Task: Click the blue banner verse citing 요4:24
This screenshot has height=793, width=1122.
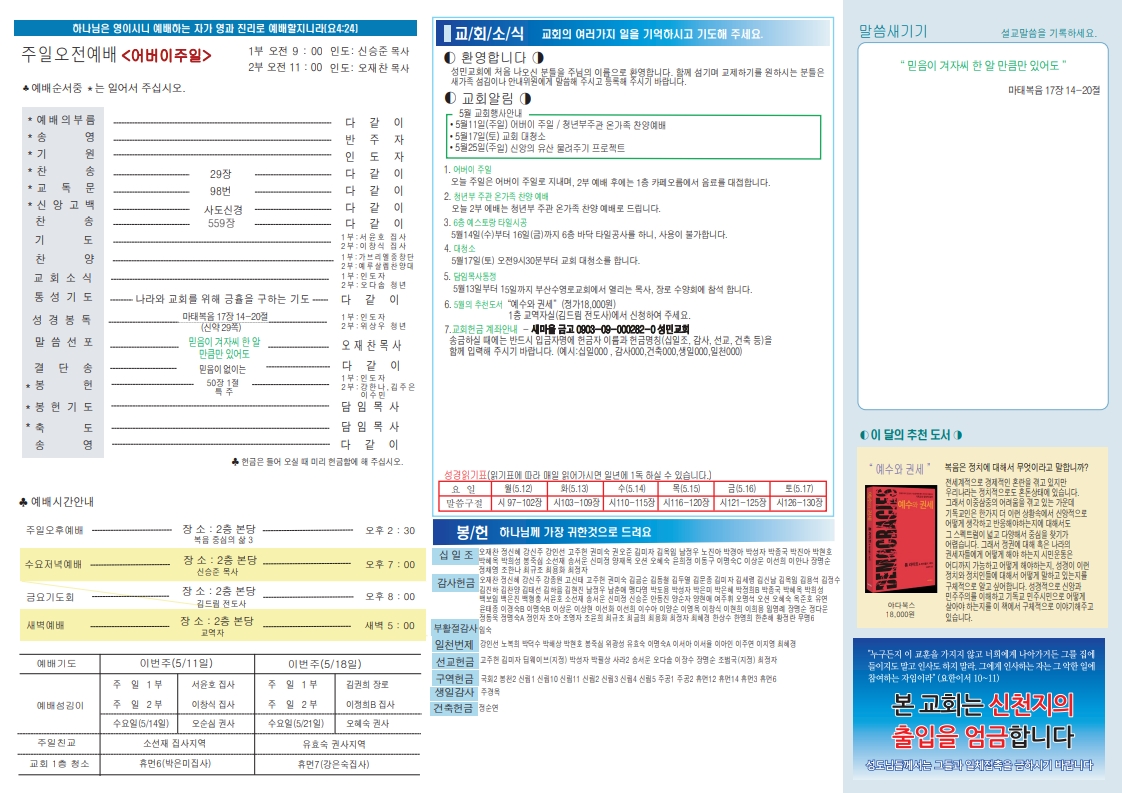Action: [215, 29]
